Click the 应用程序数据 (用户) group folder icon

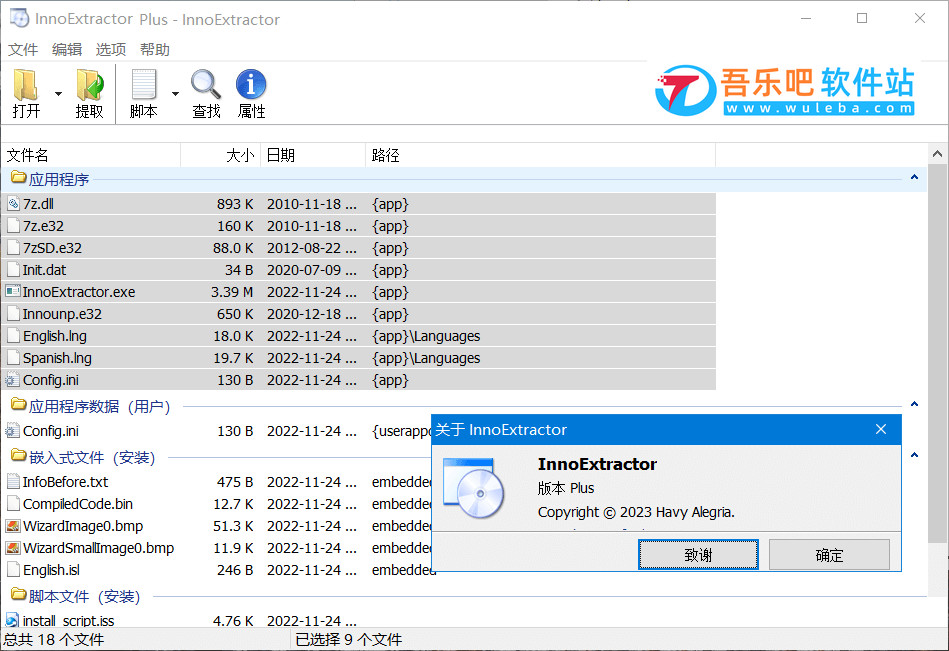pos(19,405)
